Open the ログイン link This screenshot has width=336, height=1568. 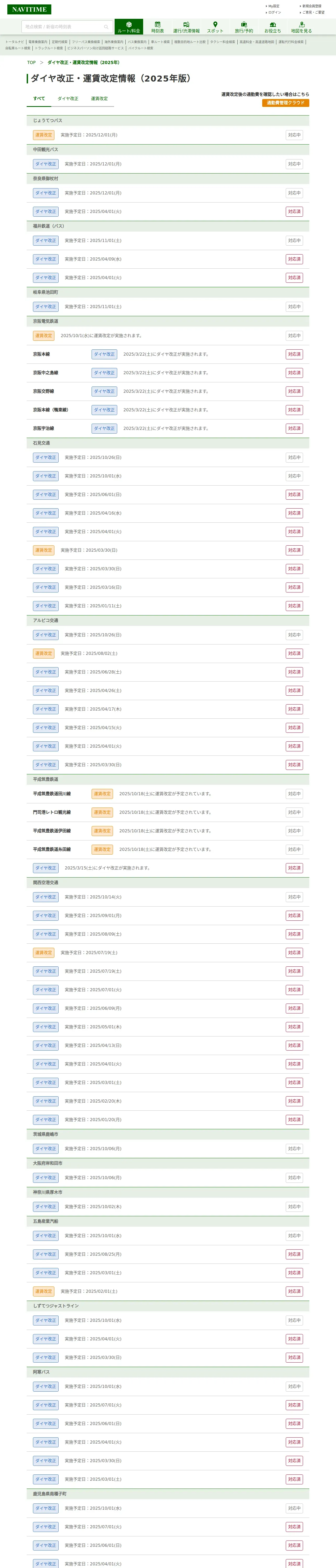click(275, 12)
